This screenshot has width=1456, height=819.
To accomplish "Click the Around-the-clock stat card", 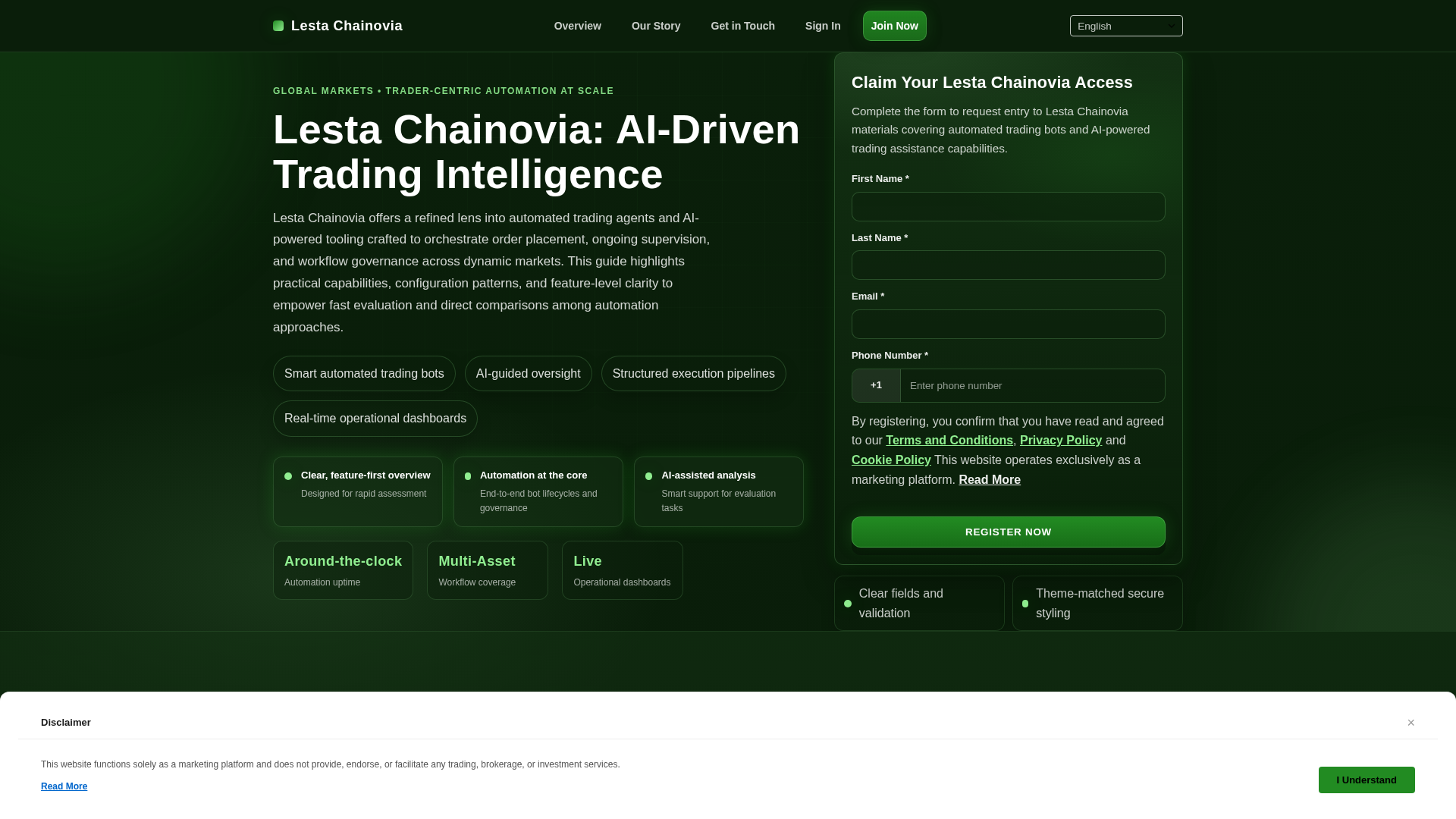I will 343,570.
